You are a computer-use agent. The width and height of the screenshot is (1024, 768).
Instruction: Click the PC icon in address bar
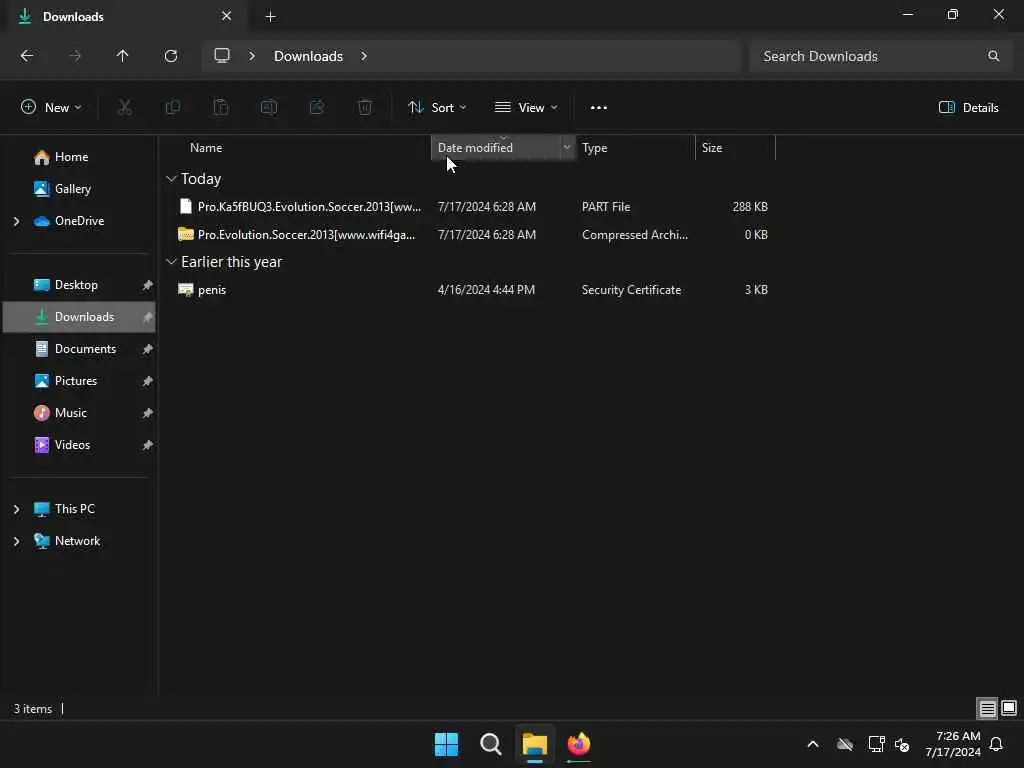[222, 56]
